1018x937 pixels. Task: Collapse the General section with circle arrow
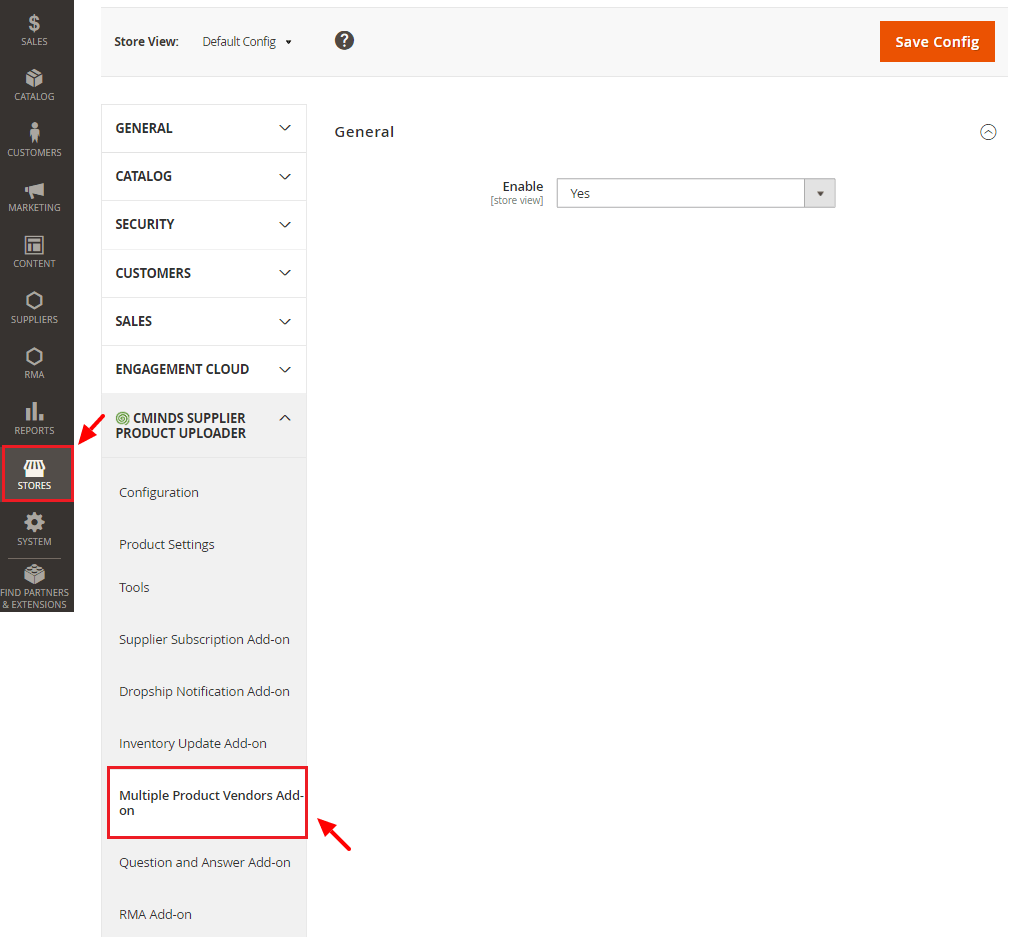tap(988, 132)
